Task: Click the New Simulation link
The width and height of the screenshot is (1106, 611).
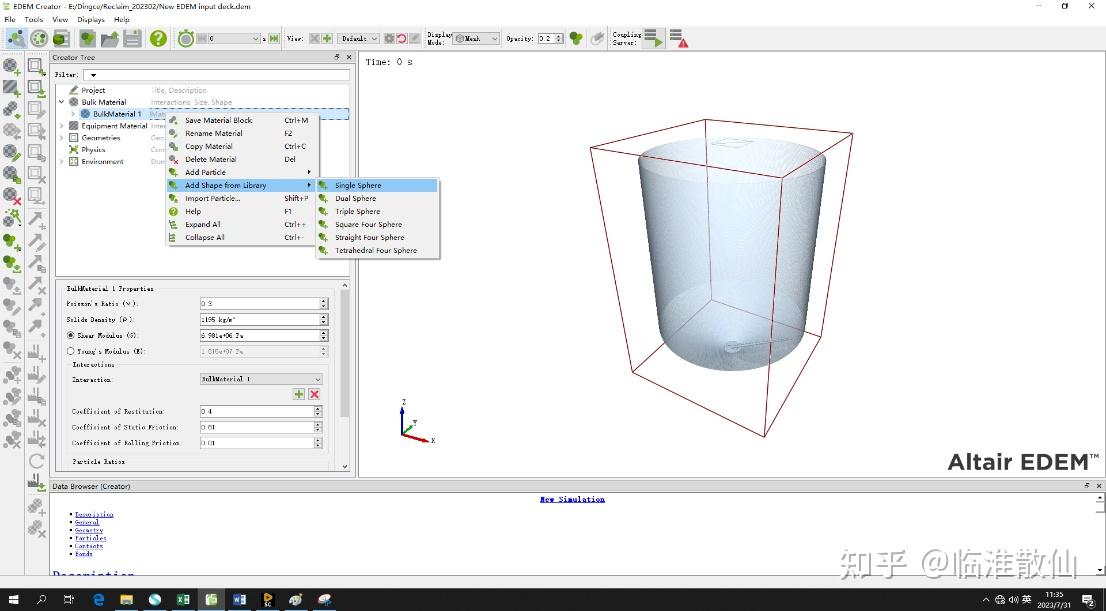Action: (x=572, y=499)
